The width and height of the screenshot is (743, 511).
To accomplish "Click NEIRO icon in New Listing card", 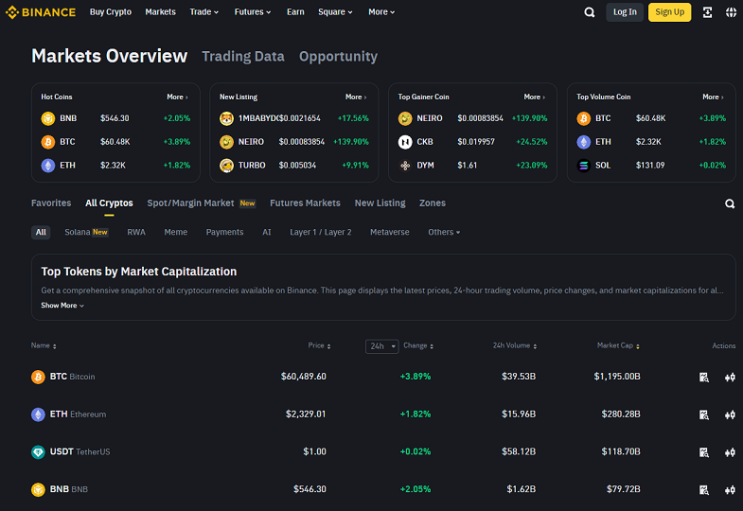I will click(227, 142).
